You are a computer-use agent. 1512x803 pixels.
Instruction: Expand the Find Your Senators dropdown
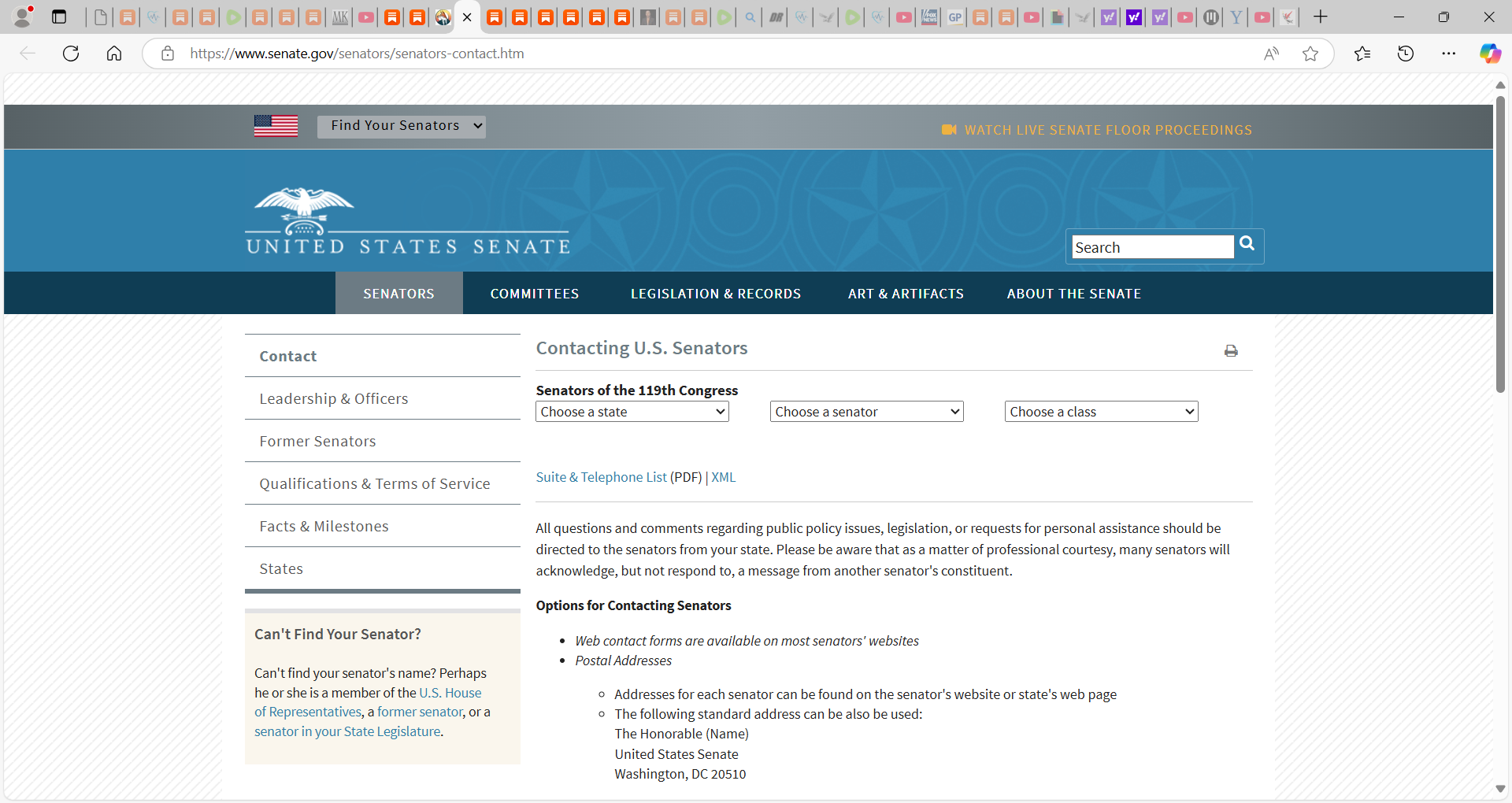pyautogui.click(x=402, y=126)
